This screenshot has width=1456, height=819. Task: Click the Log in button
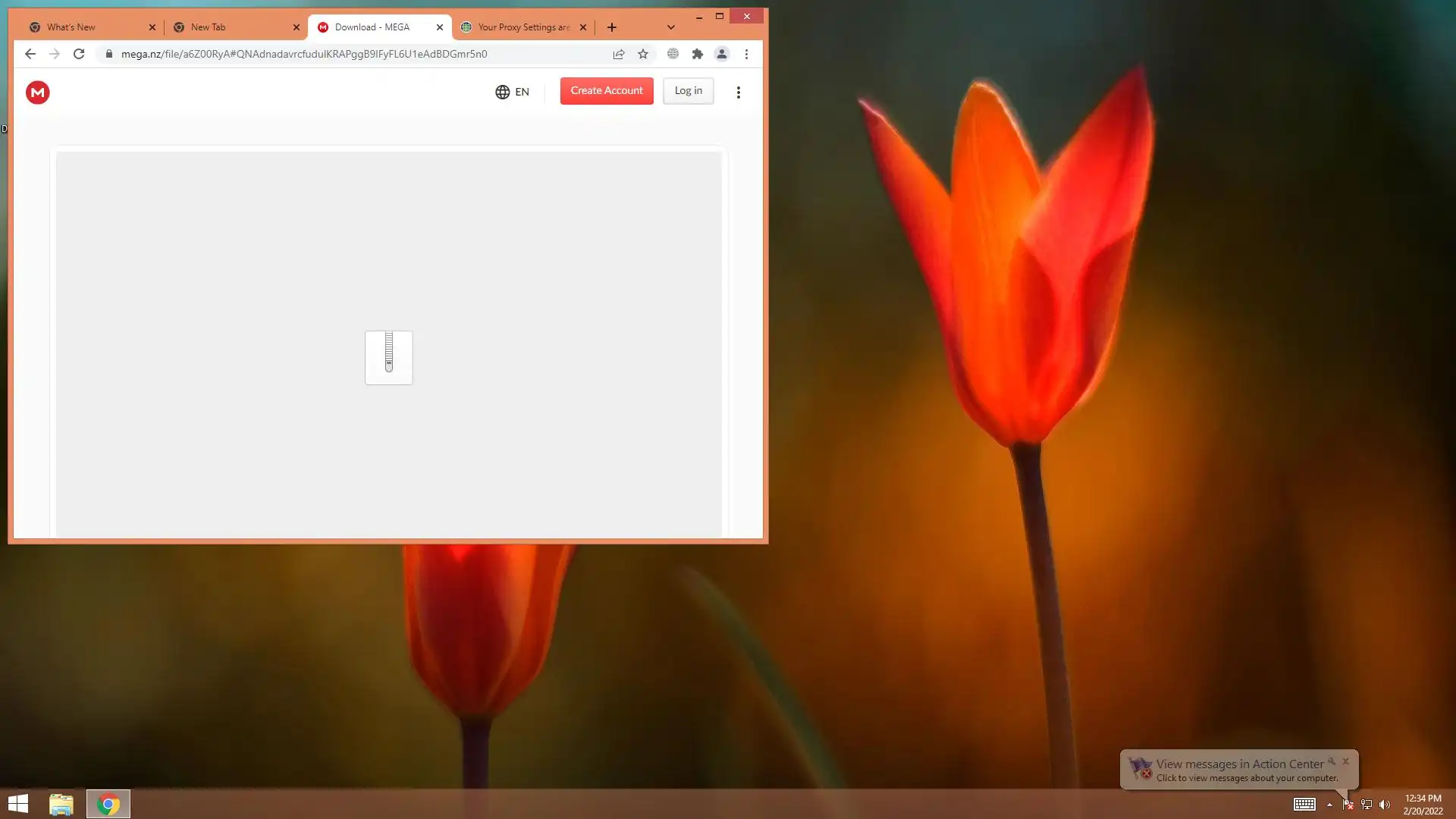click(x=688, y=91)
